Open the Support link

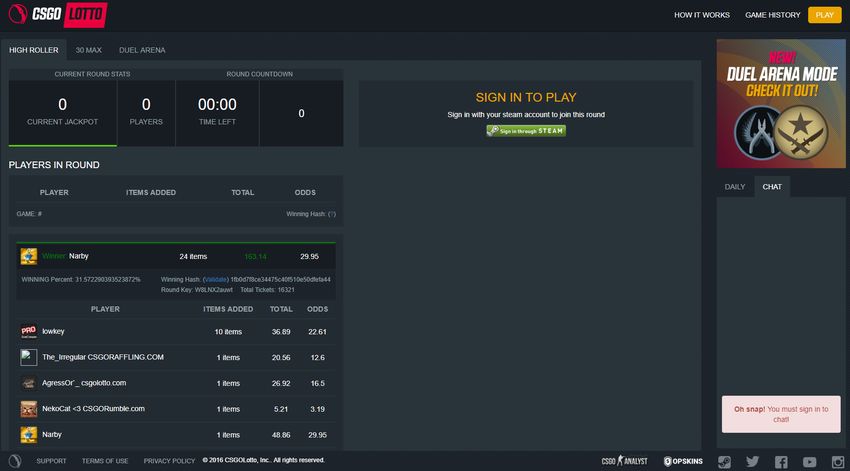51,461
